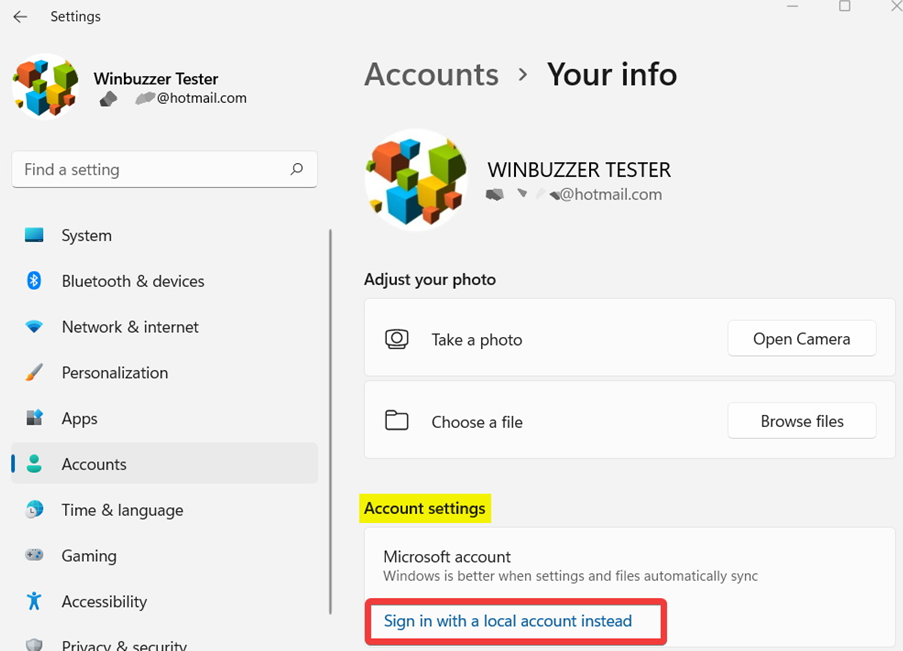The width and height of the screenshot is (903, 651).
Task: Open Bluetooth & devices settings
Action: [x=164, y=281]
